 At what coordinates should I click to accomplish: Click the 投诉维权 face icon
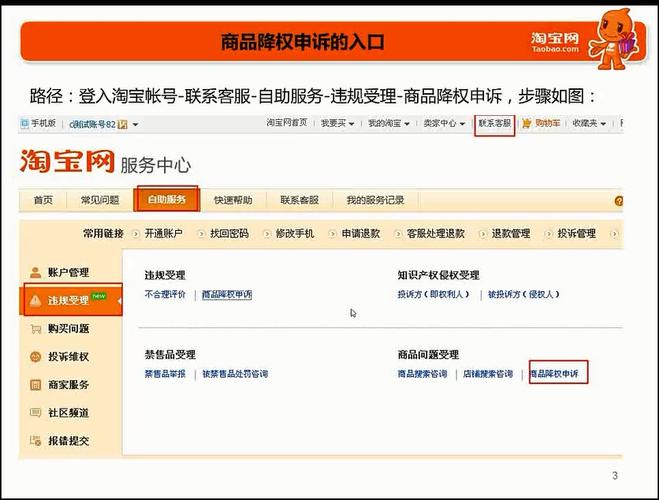pyautogui.click(x=35, y=357)
